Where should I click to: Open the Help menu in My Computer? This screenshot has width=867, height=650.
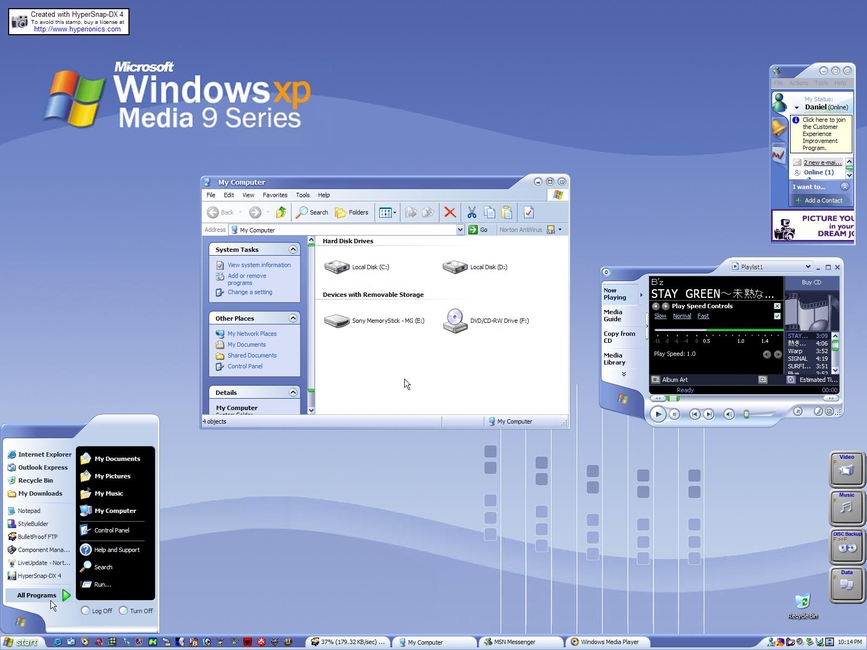point(323,195)
